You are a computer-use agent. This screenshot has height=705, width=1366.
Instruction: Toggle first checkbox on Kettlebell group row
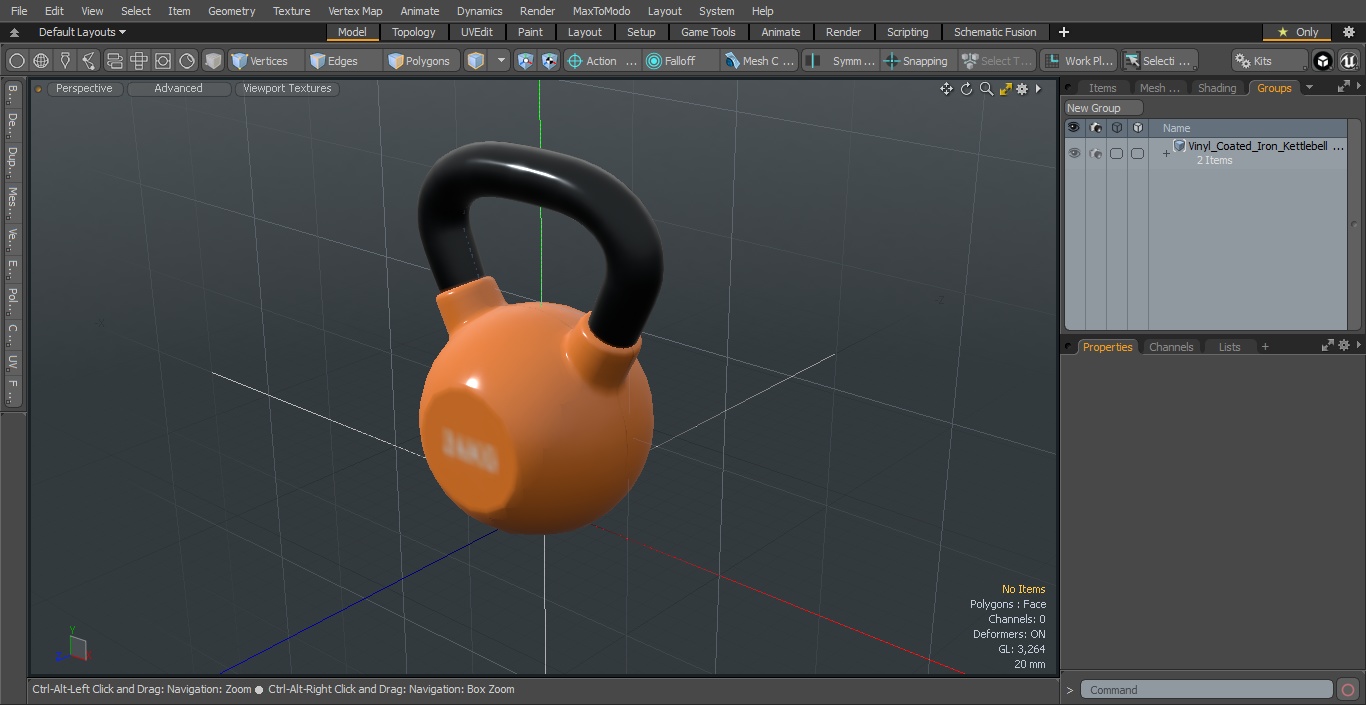[1116, 153]
